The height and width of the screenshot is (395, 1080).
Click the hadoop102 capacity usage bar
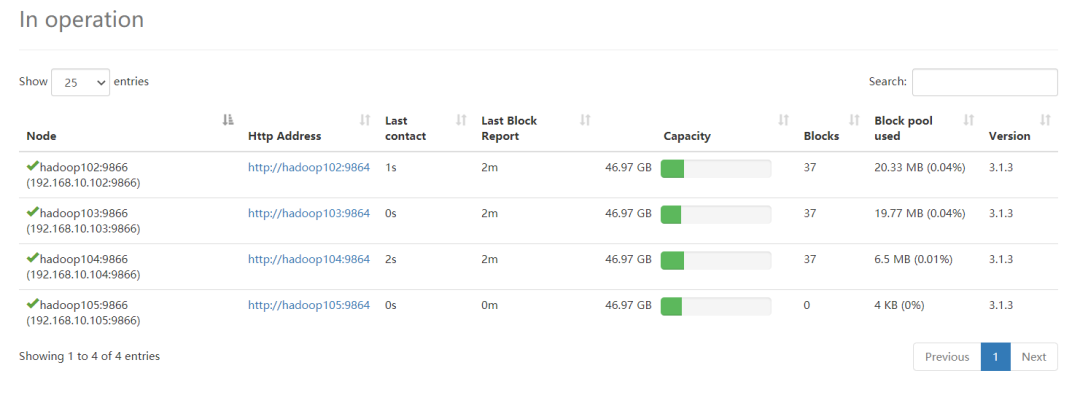716,169
